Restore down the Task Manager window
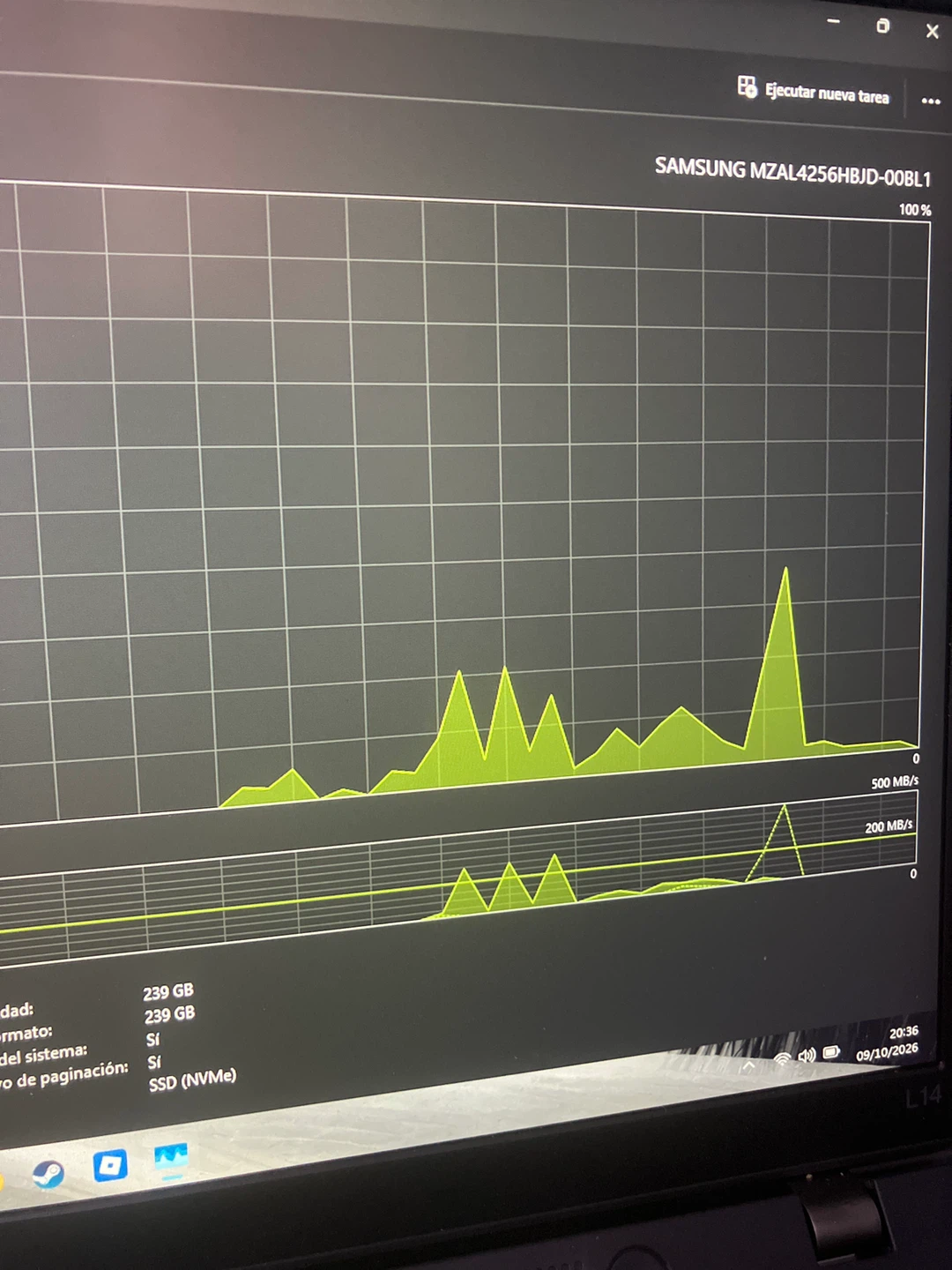Image resolution: width=952 pixels, height=1270 pixels. 882,26
